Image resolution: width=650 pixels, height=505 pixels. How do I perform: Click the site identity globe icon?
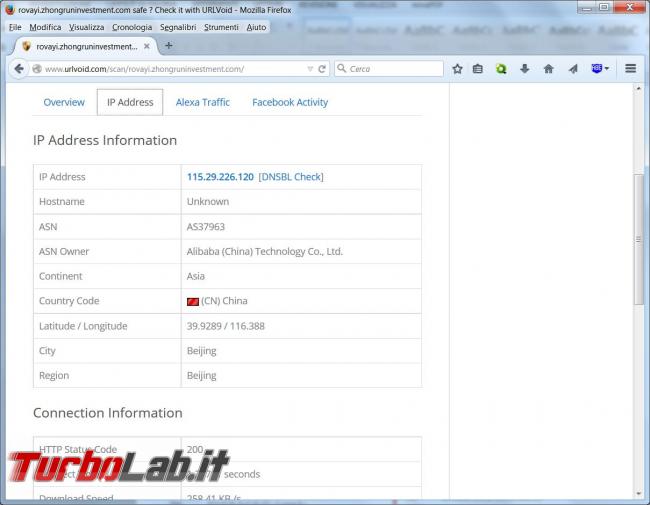coord(37,69)
